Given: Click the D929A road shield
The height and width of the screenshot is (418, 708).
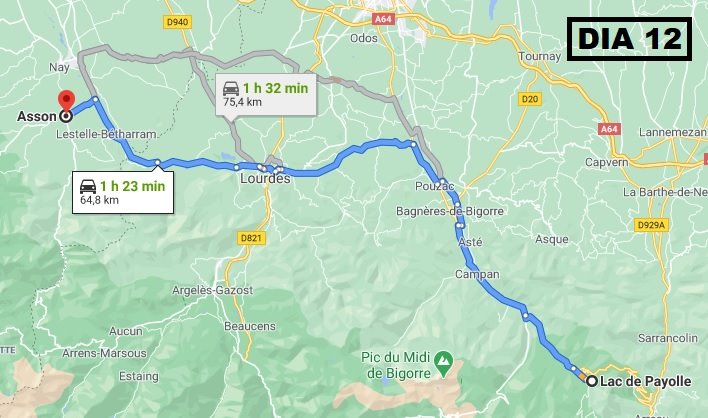Looking at the screenshot, I should [x=651, y=224].
